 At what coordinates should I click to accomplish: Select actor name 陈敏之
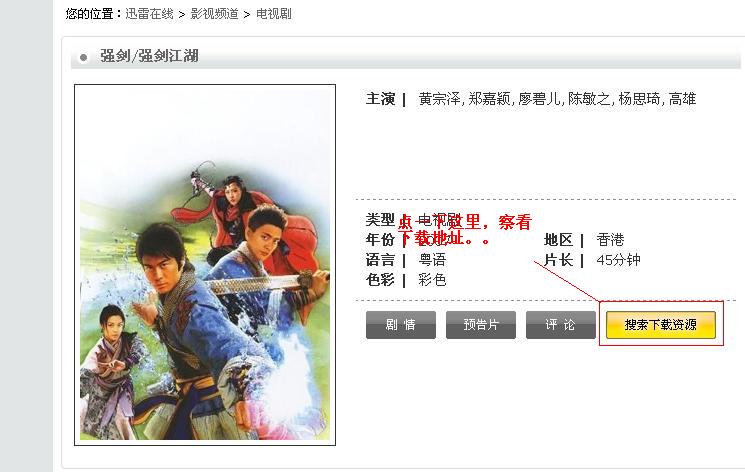pos(589,99)
